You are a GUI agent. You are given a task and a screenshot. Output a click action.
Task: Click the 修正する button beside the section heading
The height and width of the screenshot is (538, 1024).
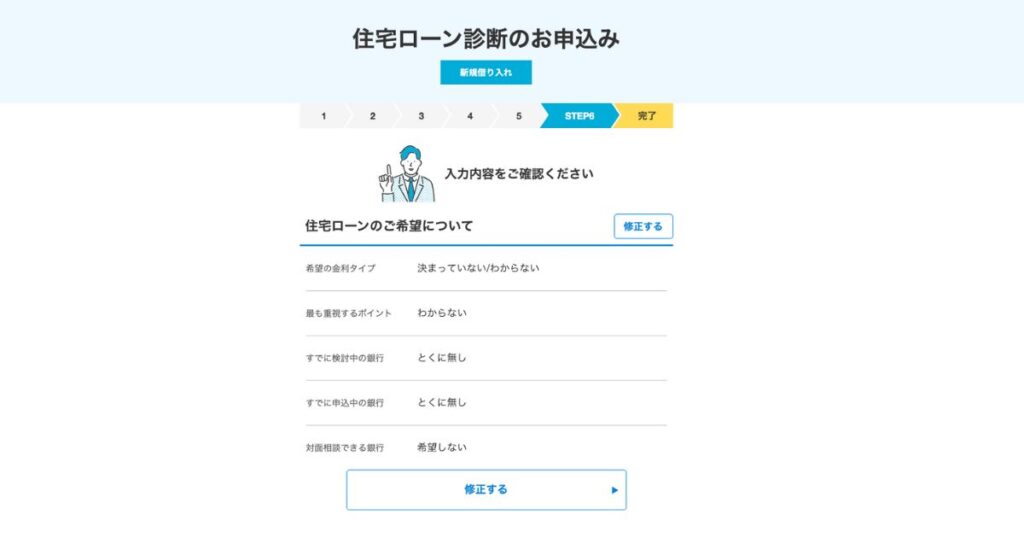(x=643, y=227)
